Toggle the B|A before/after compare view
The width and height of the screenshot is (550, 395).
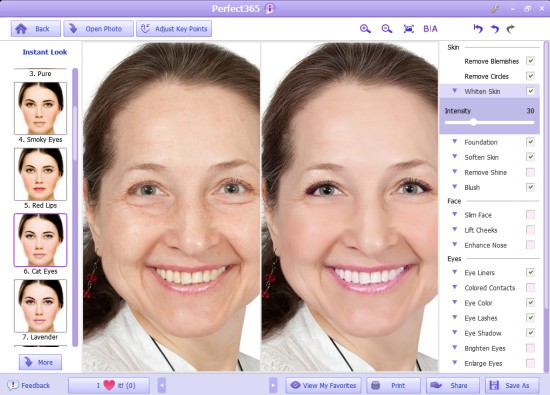[x=430, y=29]
